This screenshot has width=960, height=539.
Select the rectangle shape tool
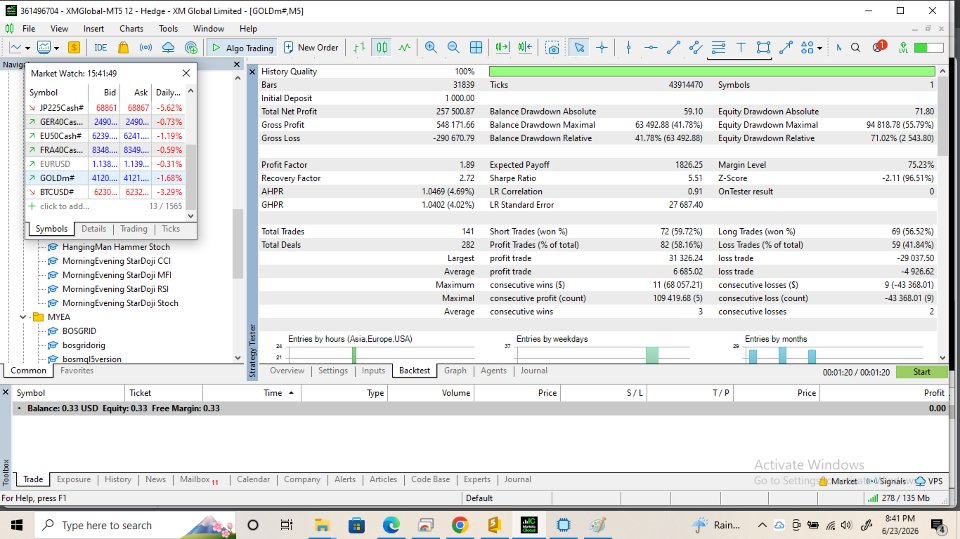coord(763,48)
